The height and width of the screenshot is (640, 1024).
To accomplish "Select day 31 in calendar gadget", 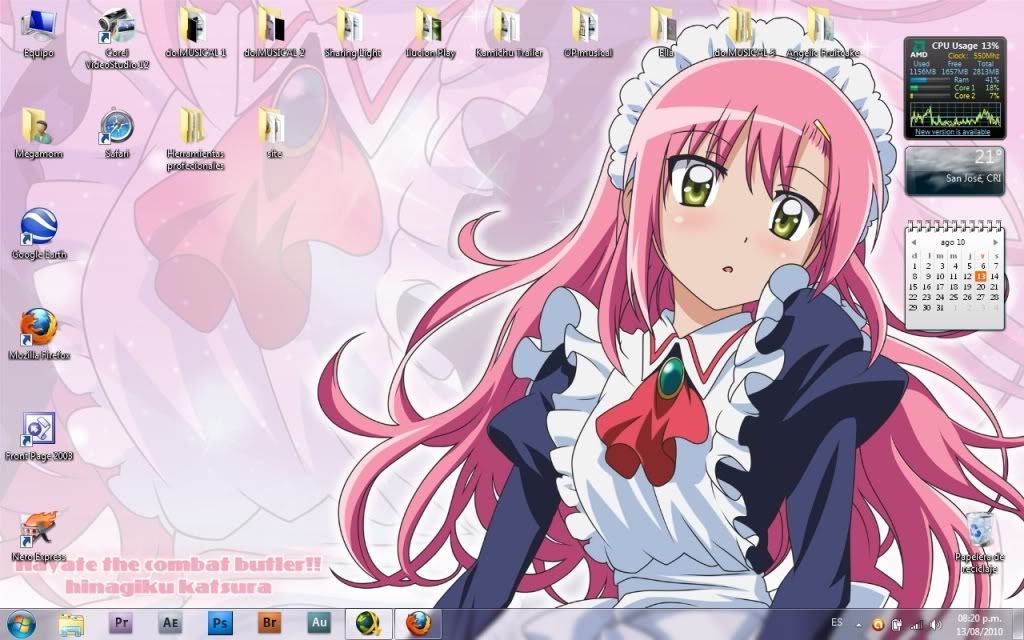I will coord(940,308).
